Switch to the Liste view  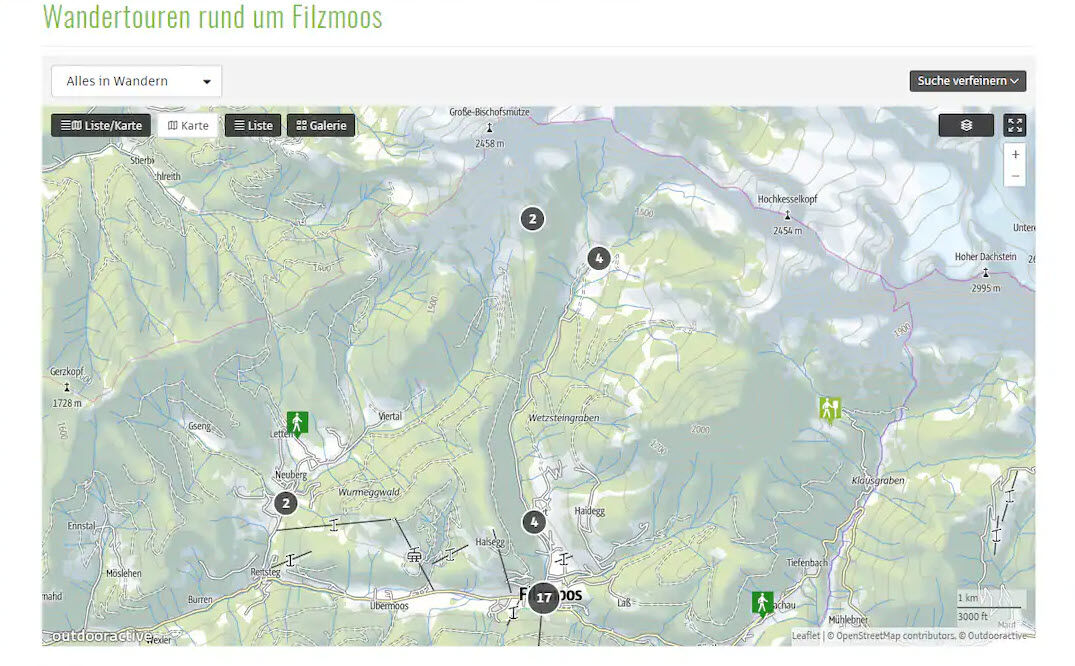click(x=253, y=125)
